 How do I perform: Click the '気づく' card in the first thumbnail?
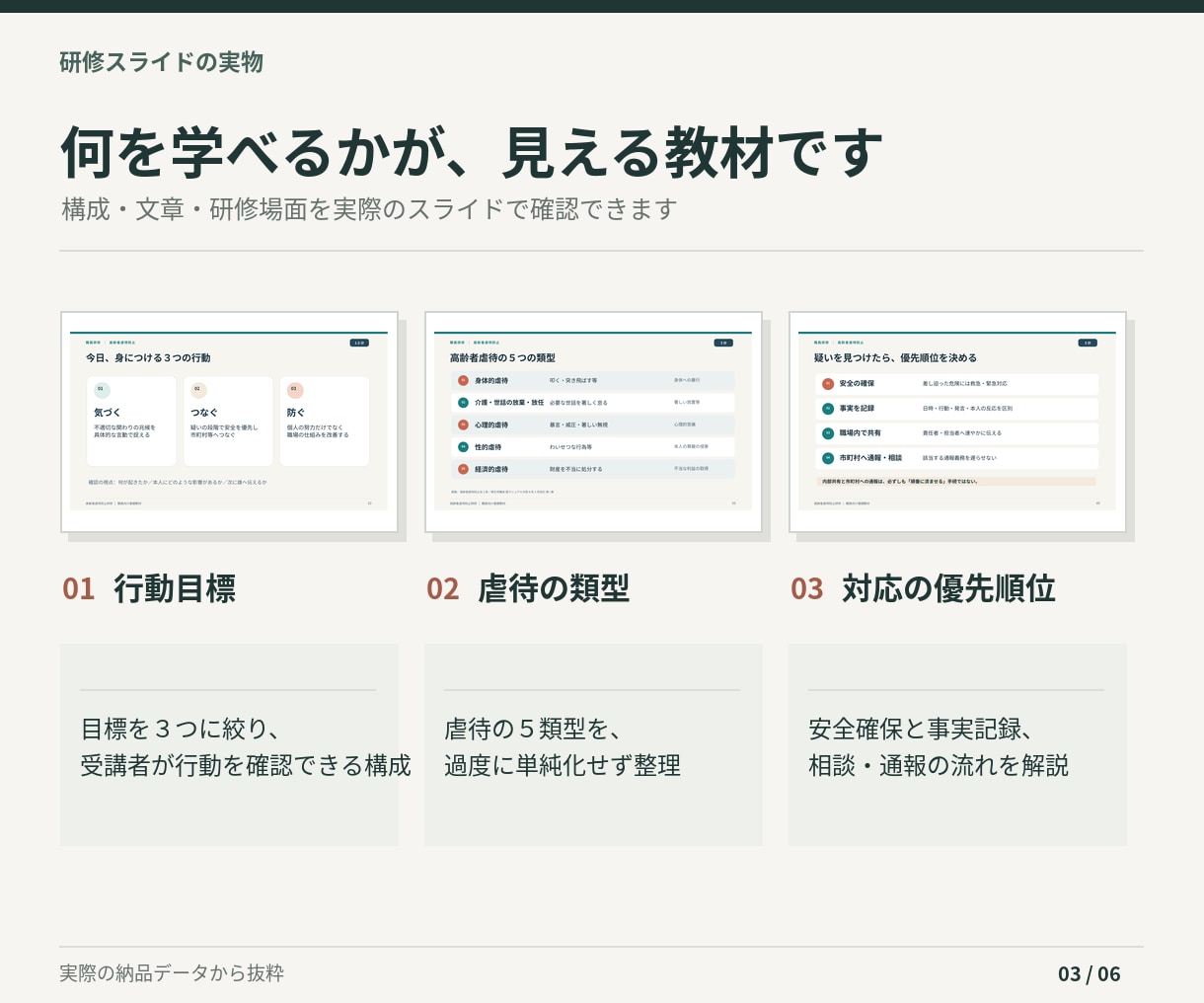click(x=132, y=422)
